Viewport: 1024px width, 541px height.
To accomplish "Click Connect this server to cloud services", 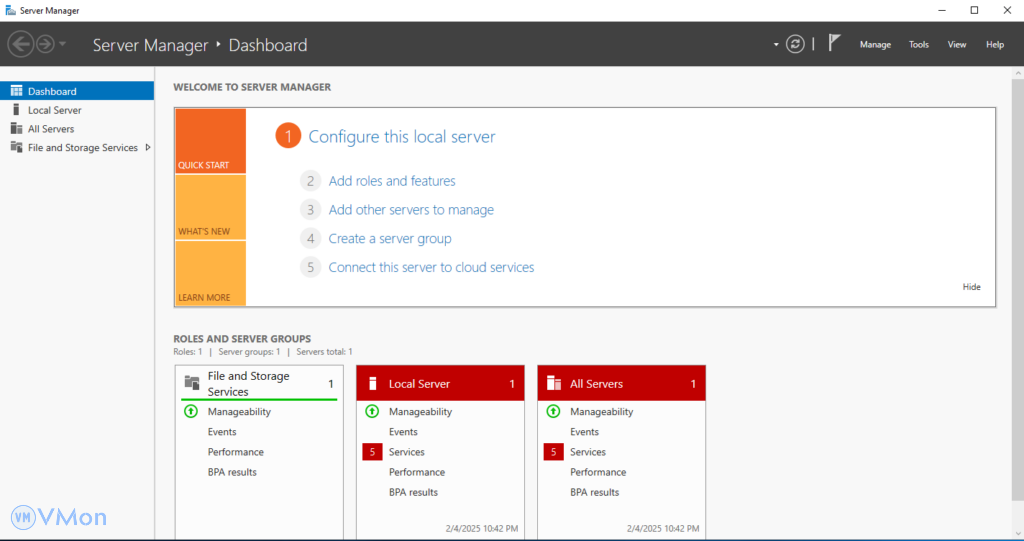I will click(431, 267).
